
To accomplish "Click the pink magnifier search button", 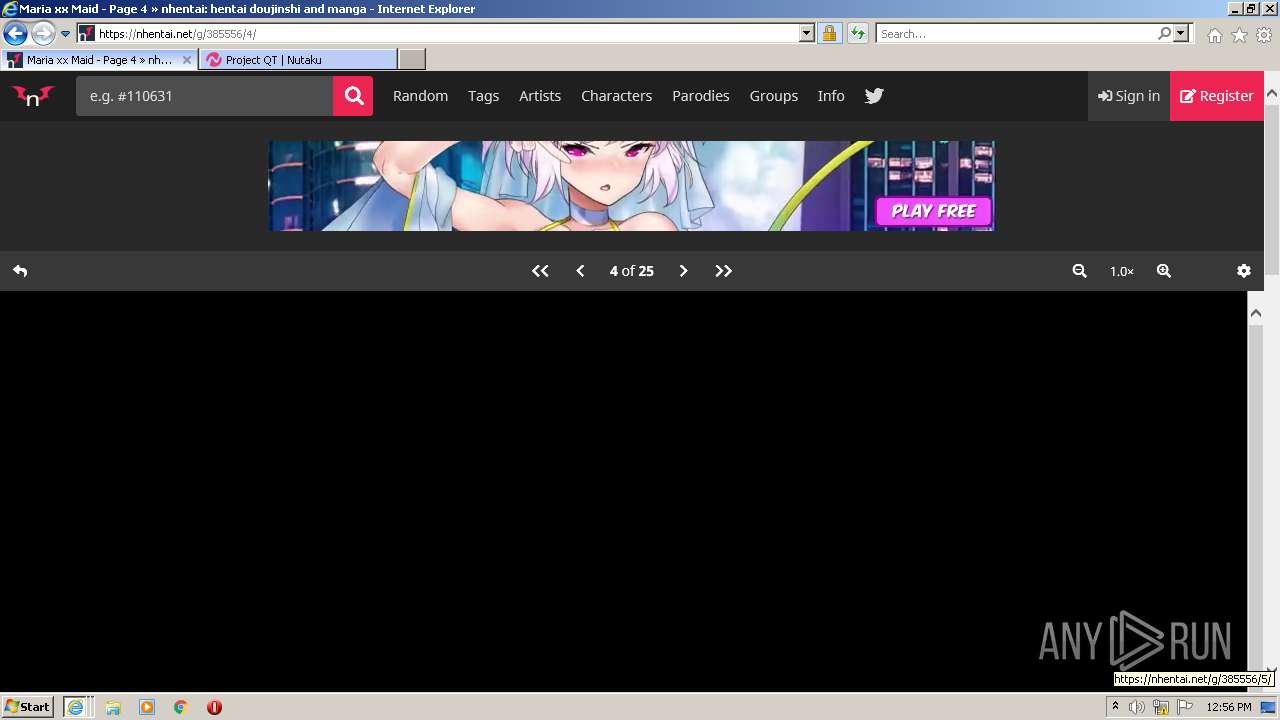I will pyautogui.click(x=353, y=96).
